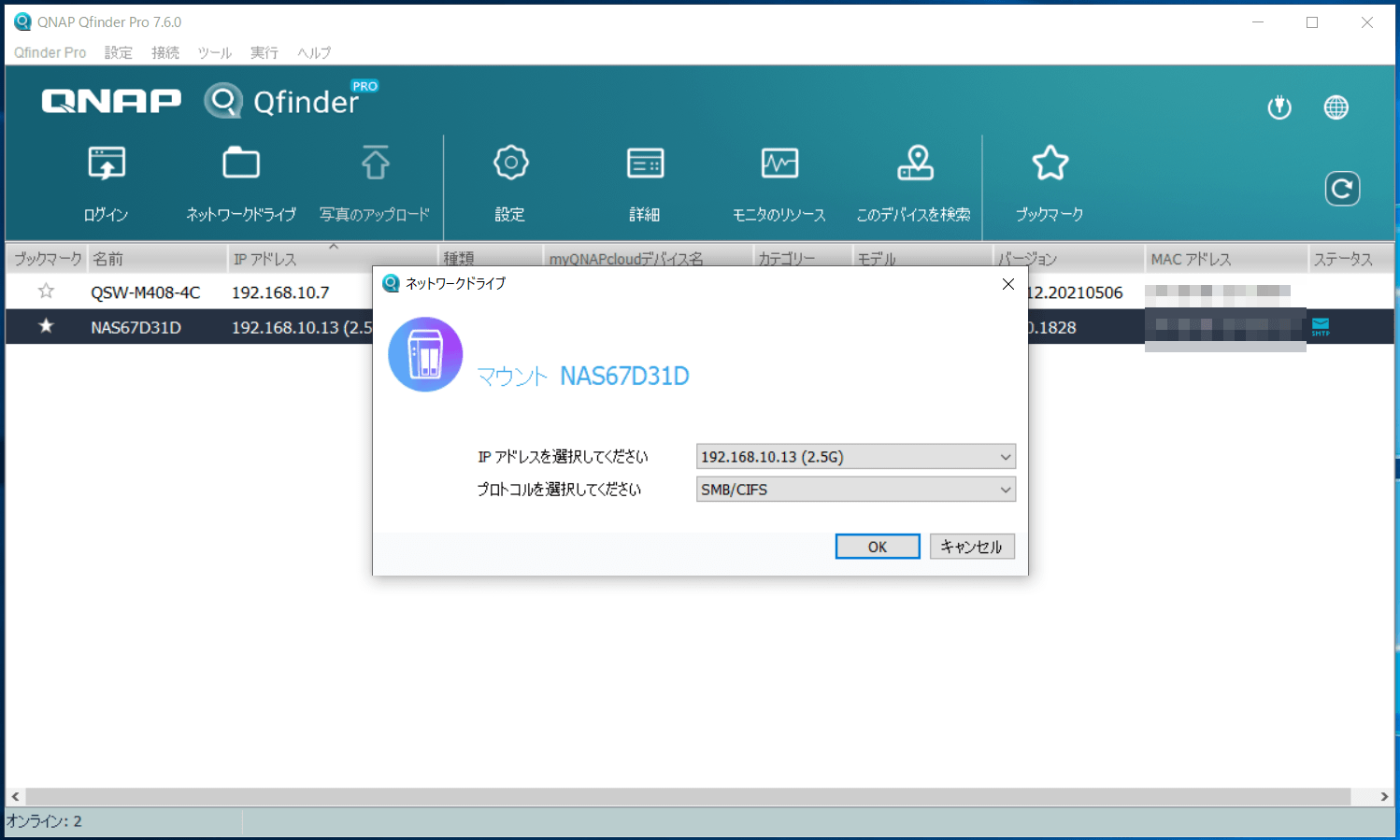
Task: Open the ネットワークドライブ toolbar tool
Action: [241, 164]
